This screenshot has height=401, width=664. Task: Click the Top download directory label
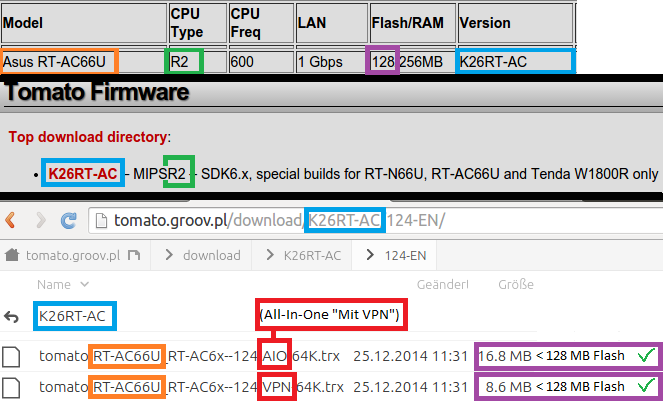pyautogui.click(x=89, y=137)
